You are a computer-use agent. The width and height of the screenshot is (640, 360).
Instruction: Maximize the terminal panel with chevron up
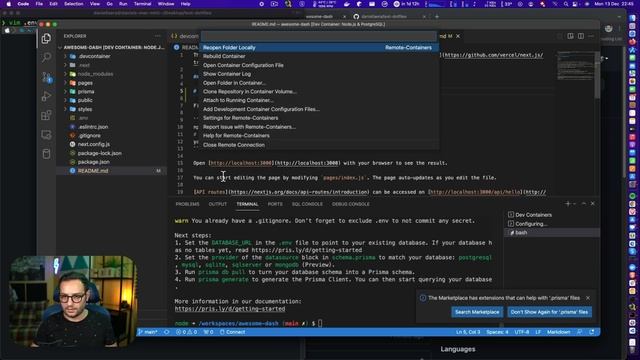(584, 203)
